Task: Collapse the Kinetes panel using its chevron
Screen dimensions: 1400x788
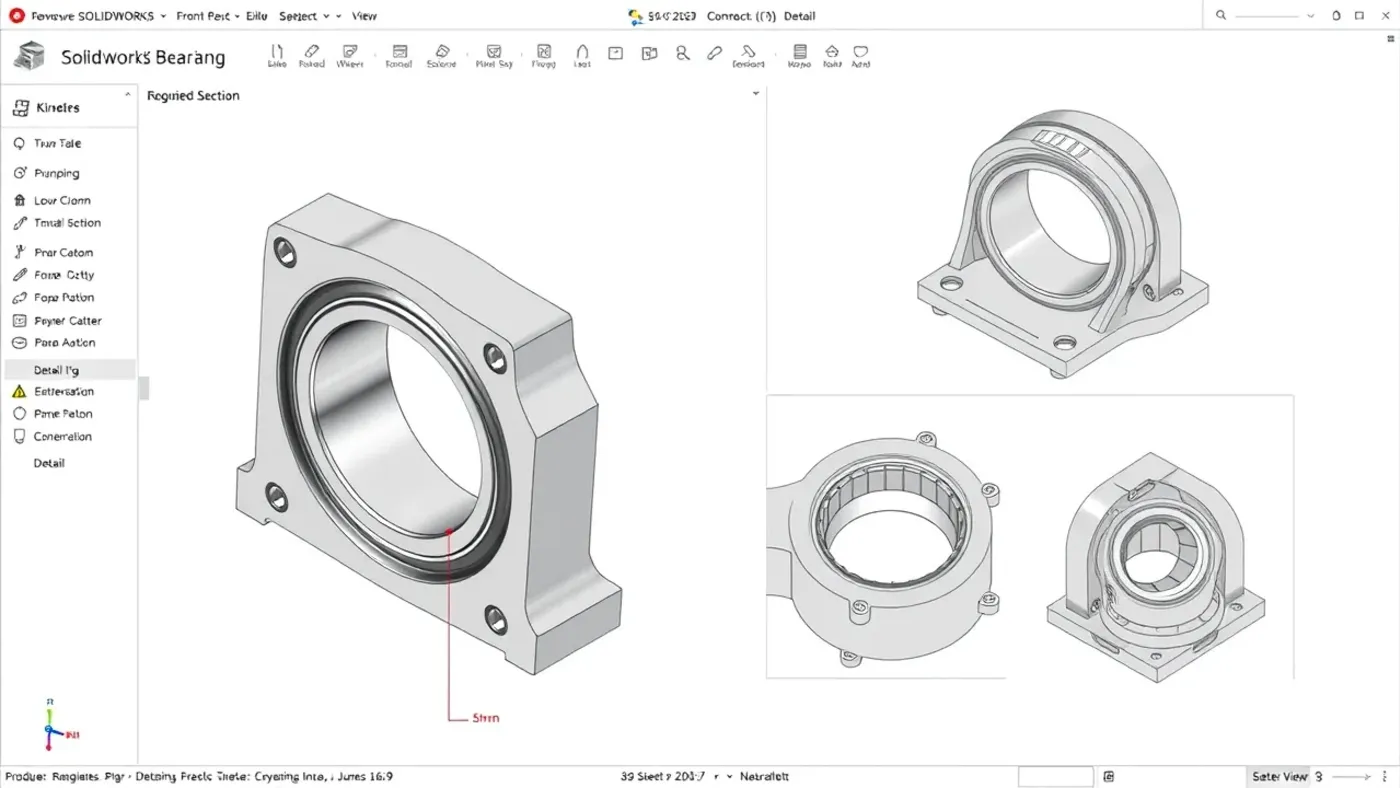Action: click(127, 95)
